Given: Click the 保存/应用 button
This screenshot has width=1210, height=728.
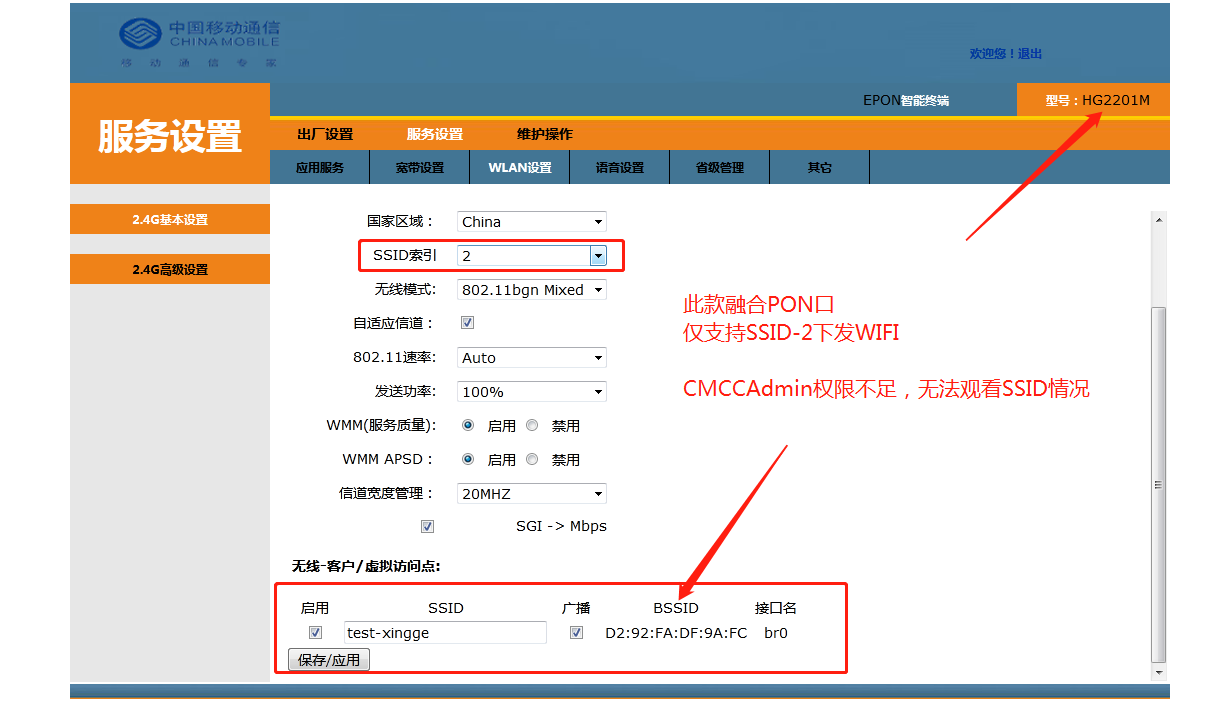Looking at the screenshot, I should [x=329, y=660].
